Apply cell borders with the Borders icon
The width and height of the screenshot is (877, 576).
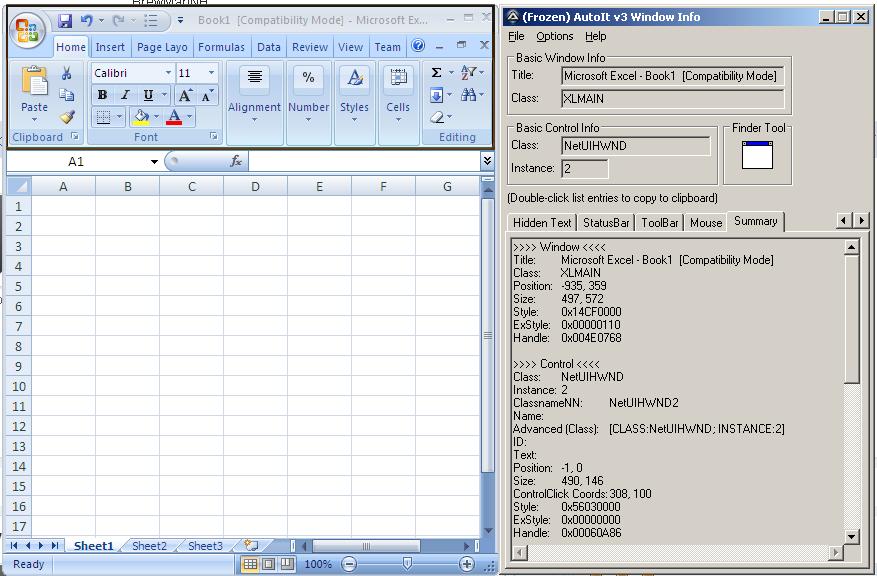pyautogui.click(x=103, y=117)
